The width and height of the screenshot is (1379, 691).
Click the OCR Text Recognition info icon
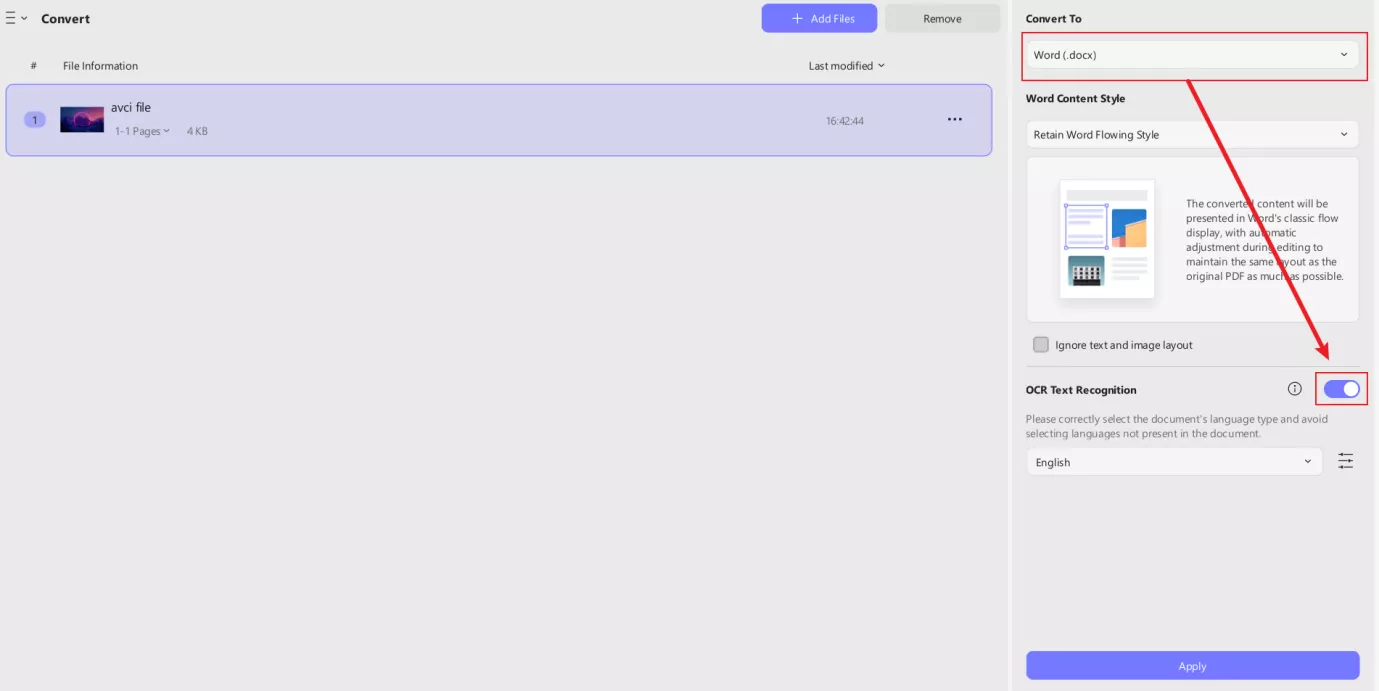1294,389
